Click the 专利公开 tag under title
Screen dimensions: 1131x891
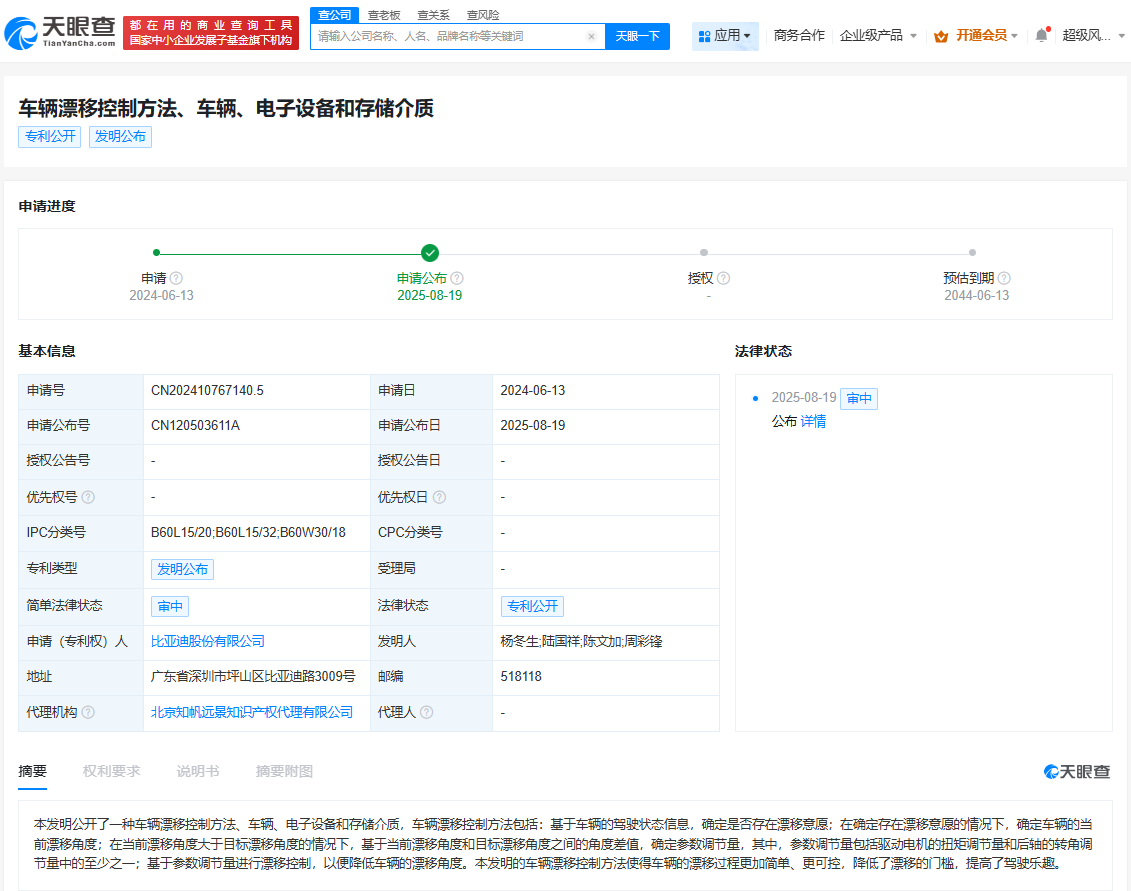[x=50, y=136]
